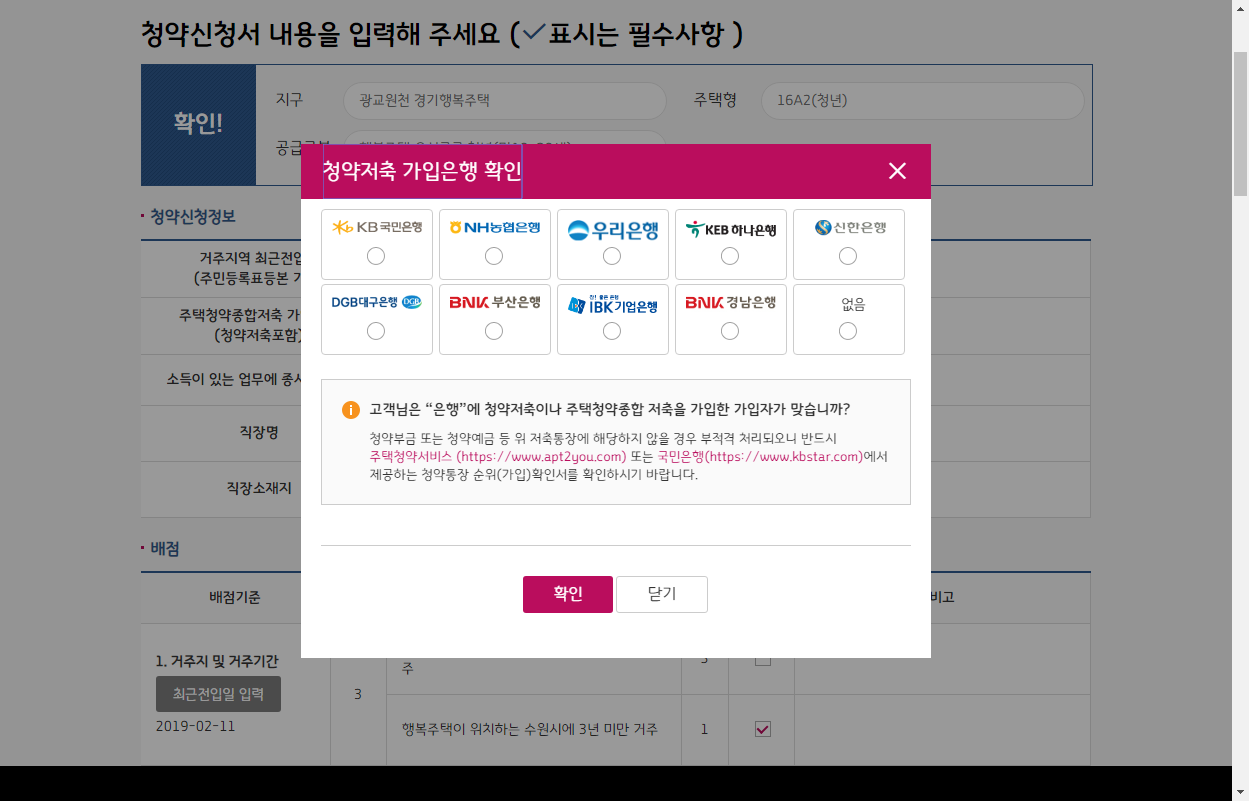Click the 배점 section heading
Screen dimensions: 1249x801
click(165, 549)
